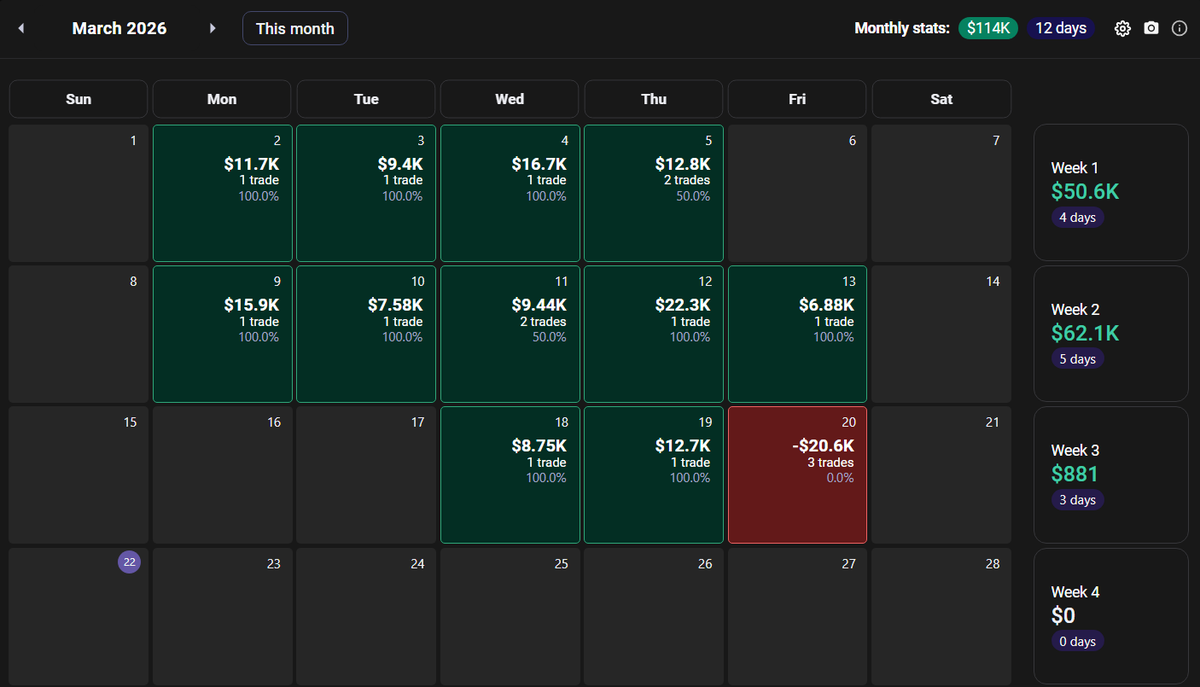1200x687 pixels.
Task: Click the $881 weekly total
Action: [1075, 474]
